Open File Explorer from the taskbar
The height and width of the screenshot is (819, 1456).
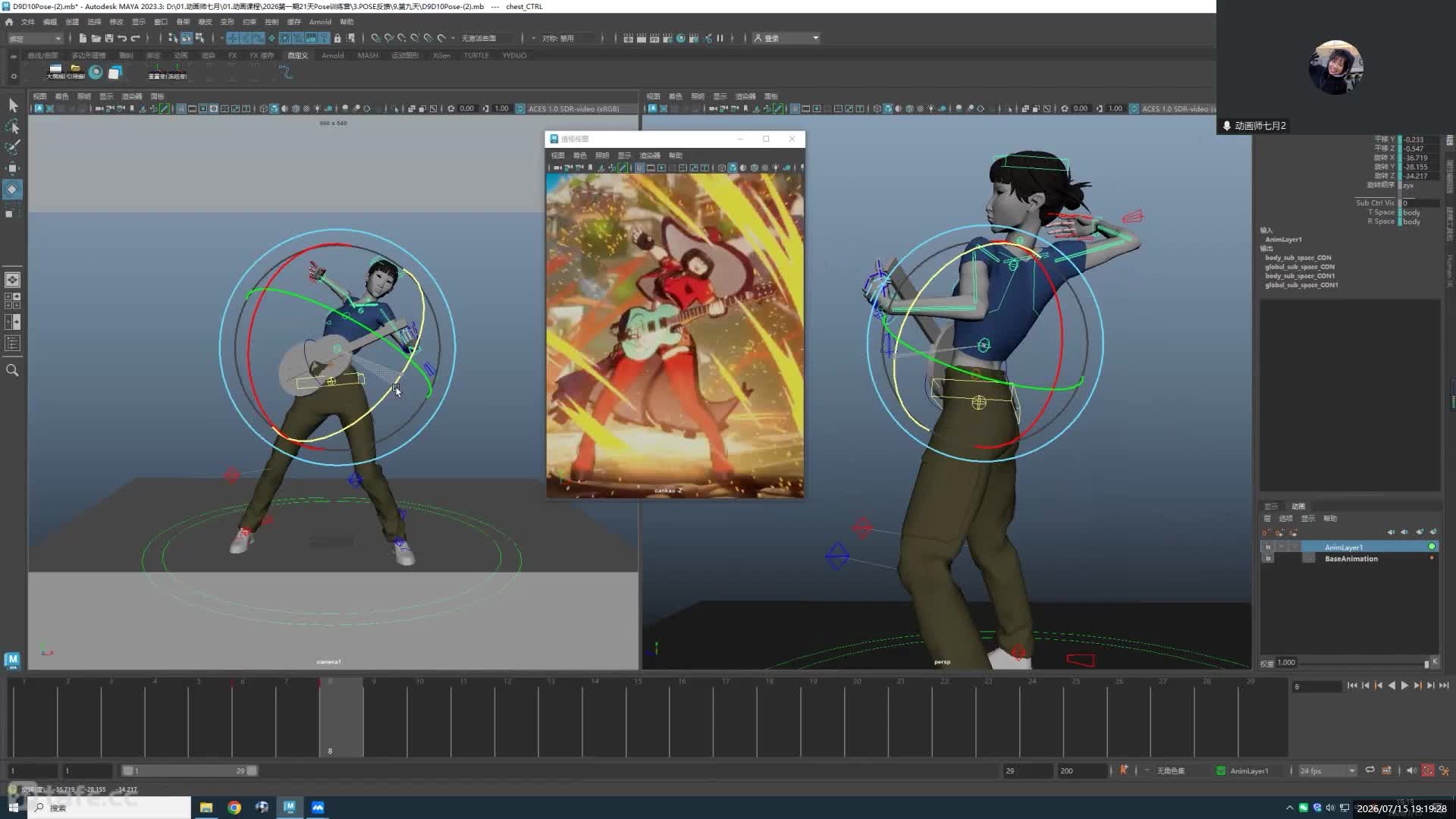[206, 808]
